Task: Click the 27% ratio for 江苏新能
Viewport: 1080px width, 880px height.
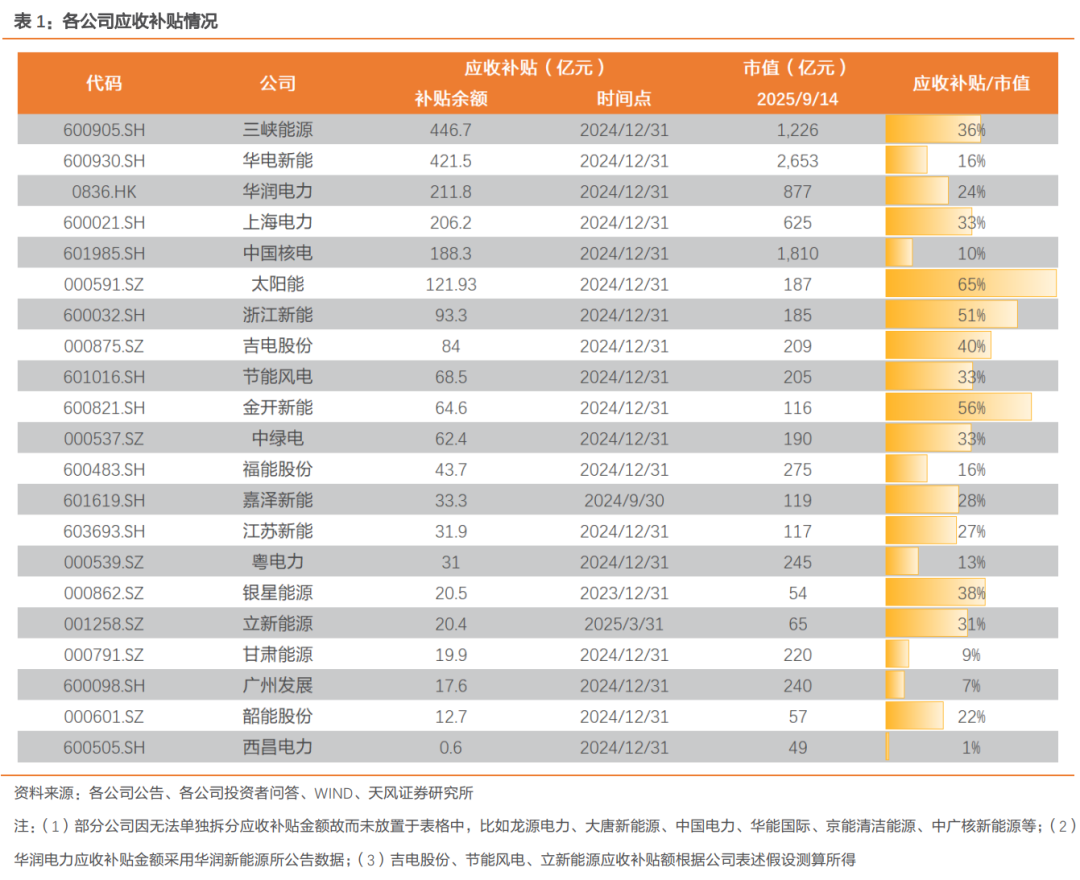Action: [x=971, y=532]
